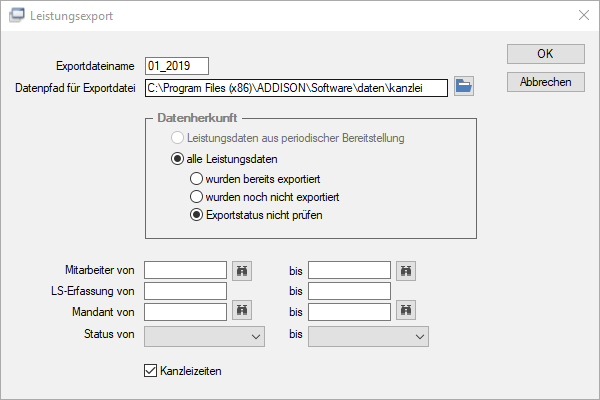Focus the Exportdateiname field
The image size is (600, 400).
point(177,66)
